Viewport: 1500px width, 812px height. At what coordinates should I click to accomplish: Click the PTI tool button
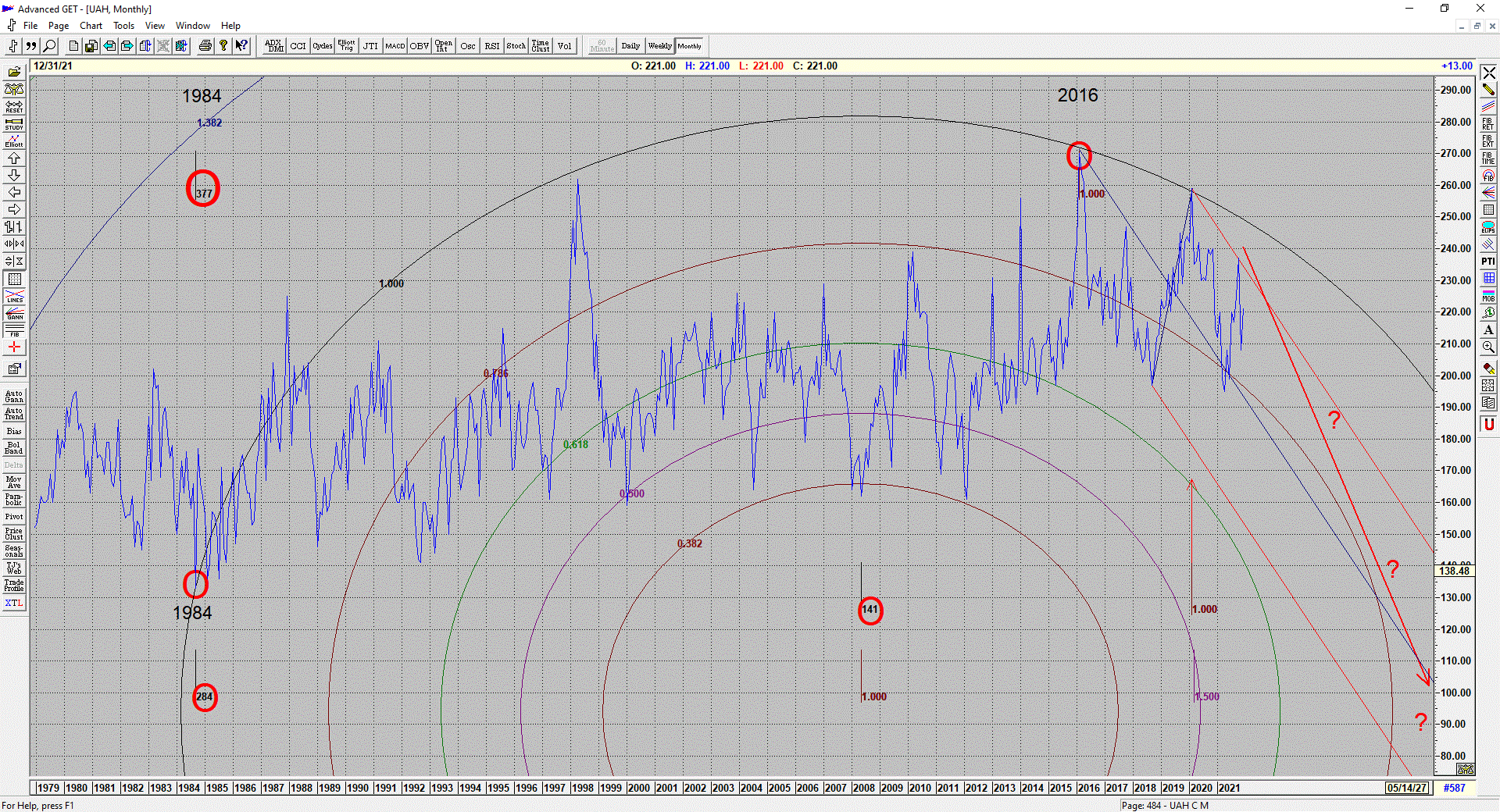[x=1488, y=262]
